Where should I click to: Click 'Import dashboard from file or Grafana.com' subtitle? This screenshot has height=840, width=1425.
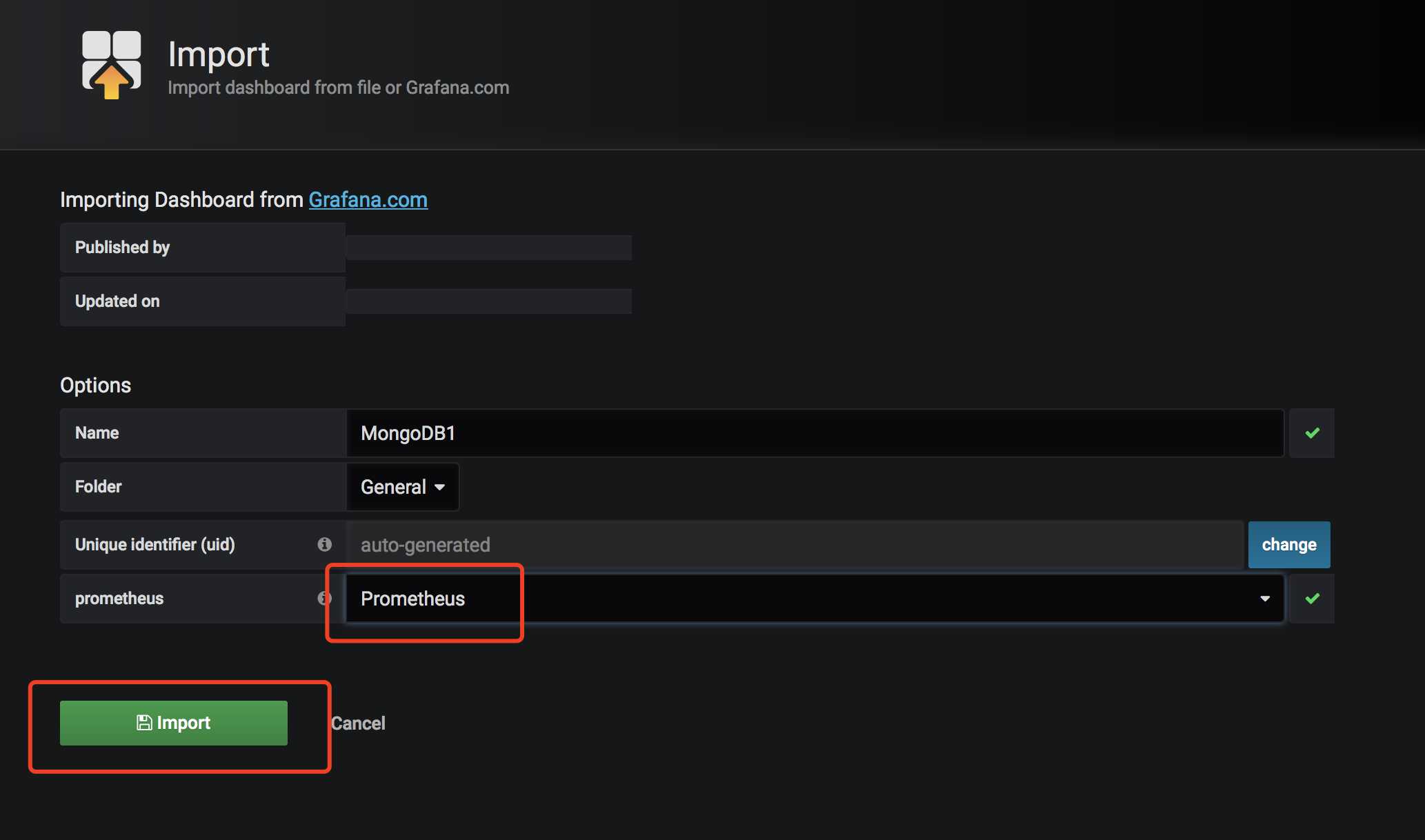click(x=338, y=88)
